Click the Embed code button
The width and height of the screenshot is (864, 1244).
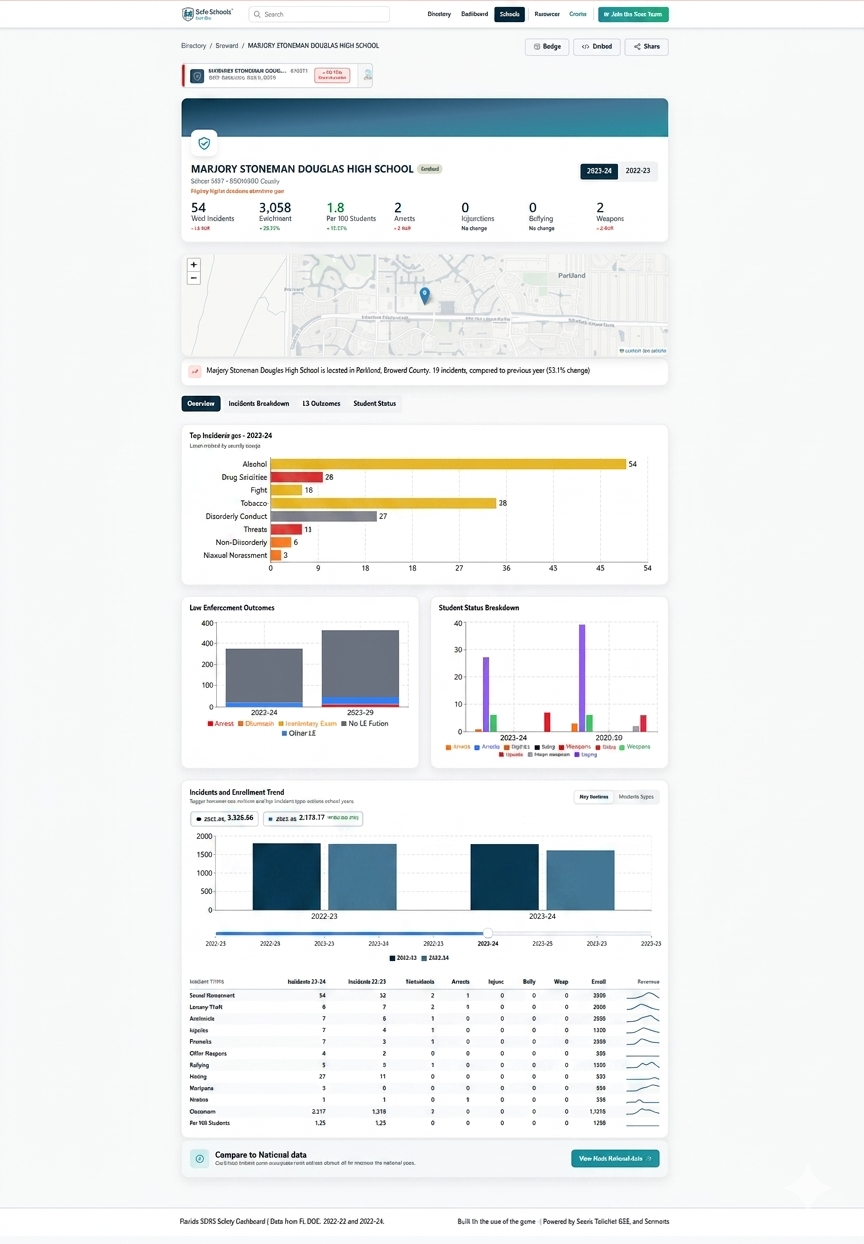coord(597,46)
